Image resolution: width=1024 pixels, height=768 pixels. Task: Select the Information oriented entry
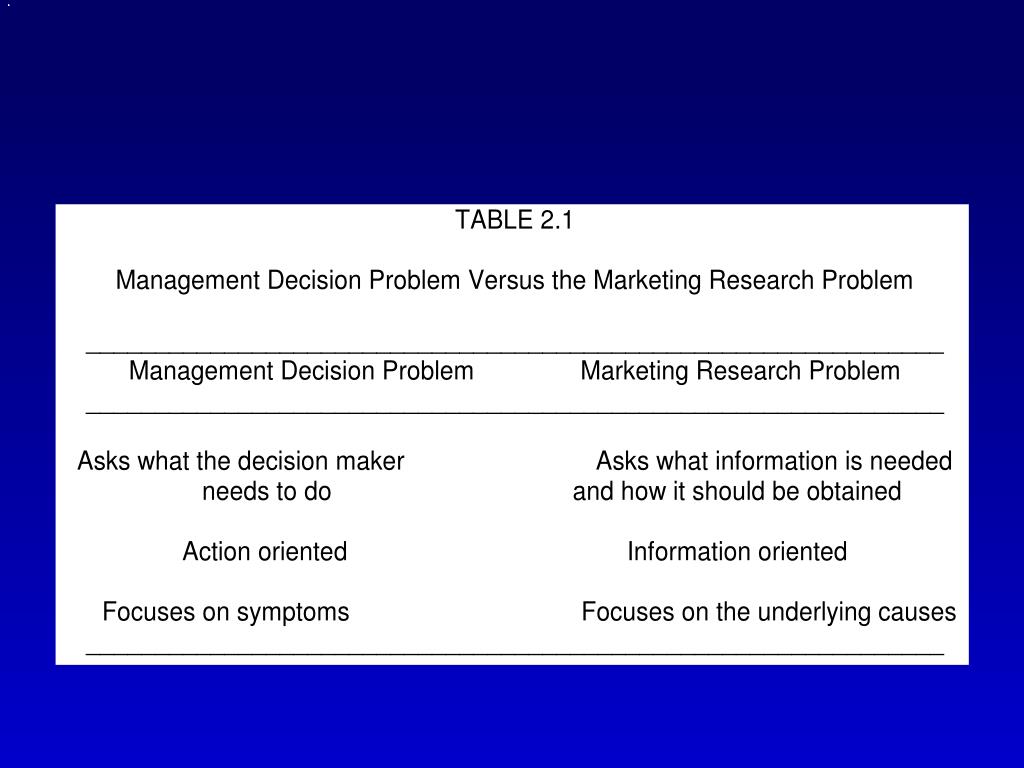pos(737,552)
